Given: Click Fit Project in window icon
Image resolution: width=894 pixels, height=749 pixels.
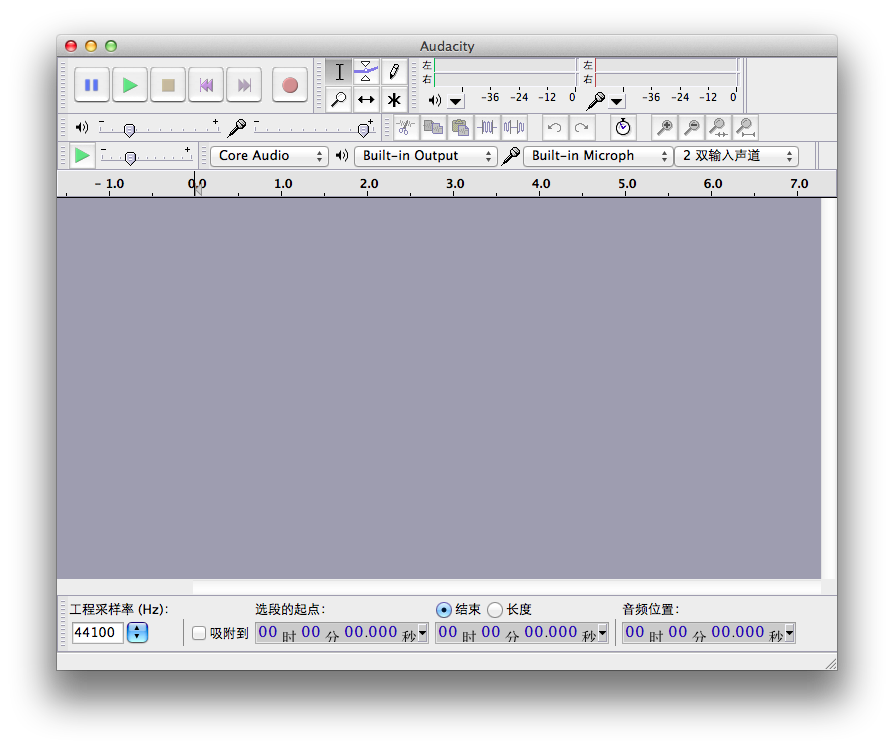Looking at the screenshot, I should tap(746, 128).
